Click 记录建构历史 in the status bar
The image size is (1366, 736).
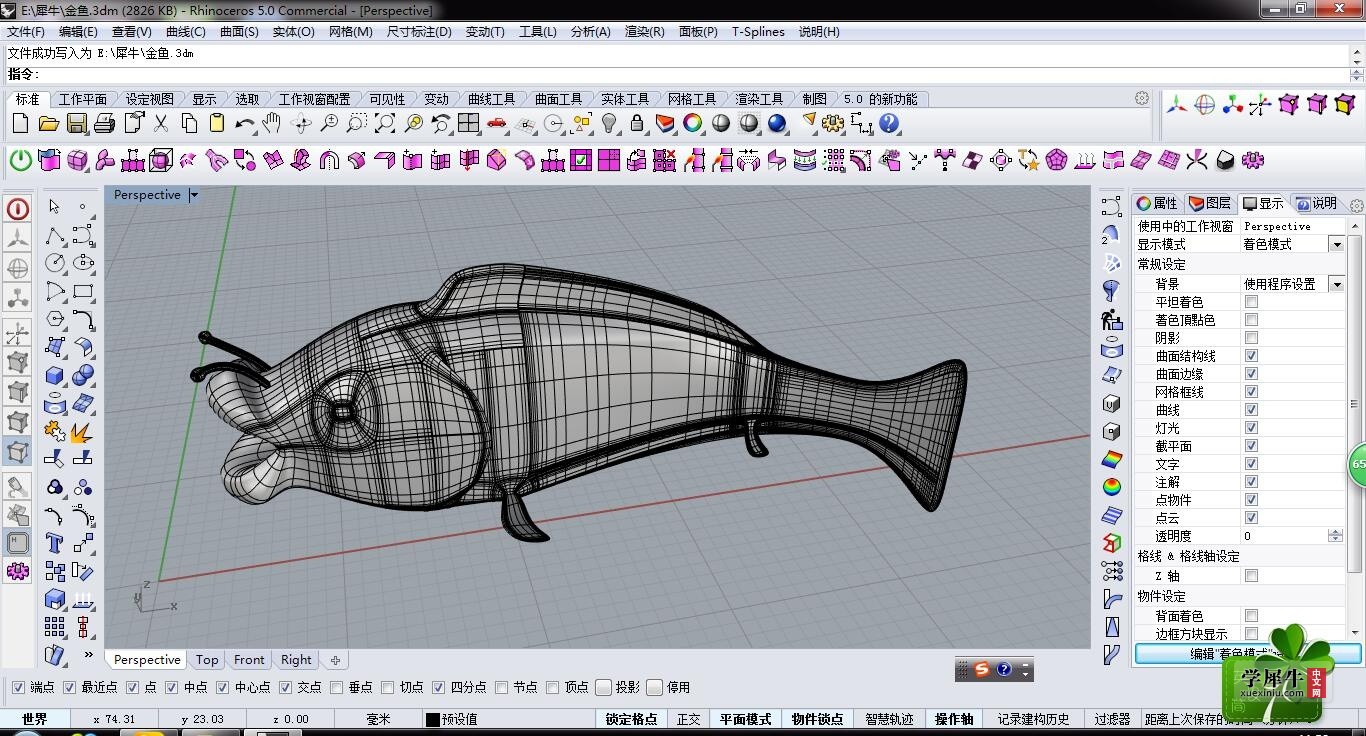pos(1033,719)
